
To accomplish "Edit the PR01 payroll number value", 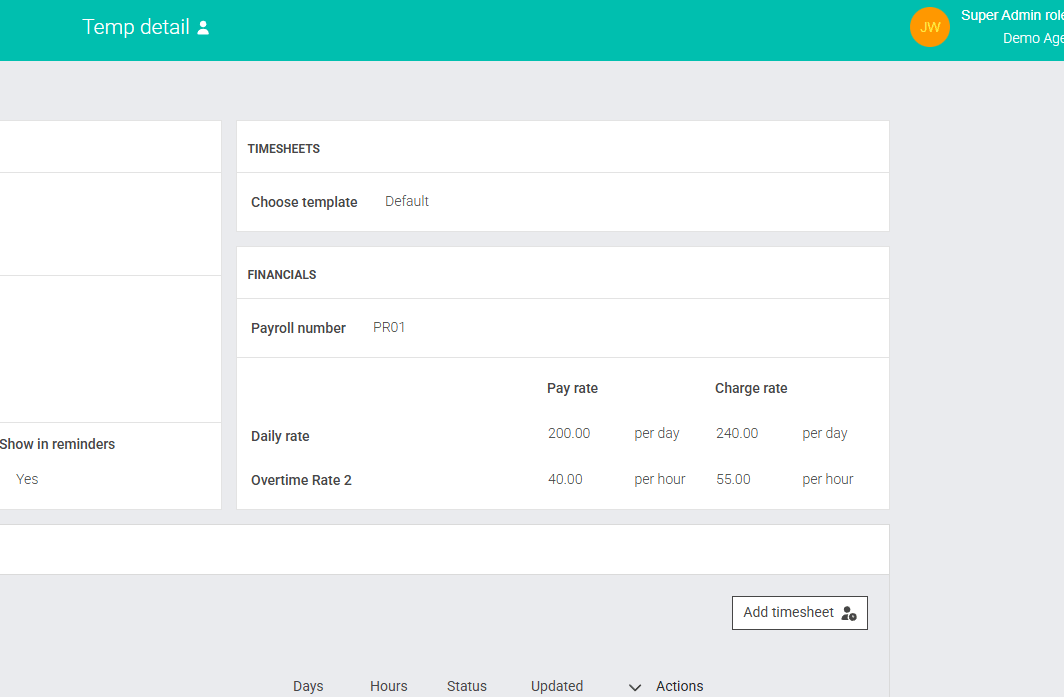I will pos(389,327).
